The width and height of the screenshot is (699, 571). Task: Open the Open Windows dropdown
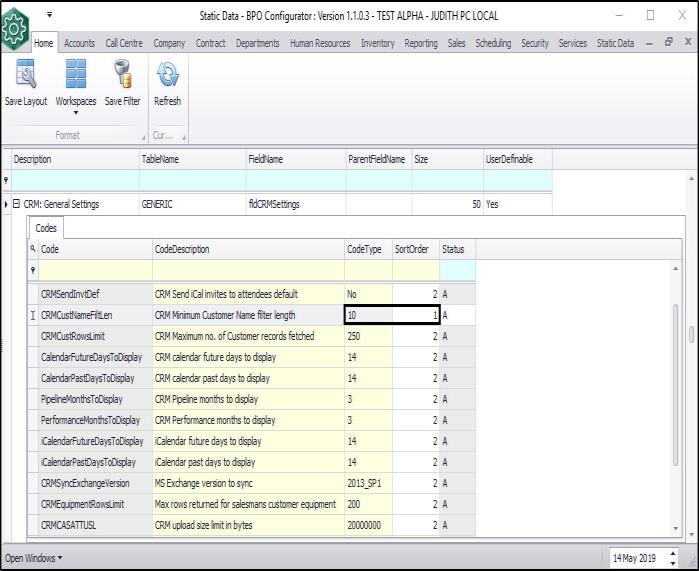pyautogui.click(x=33, y=557)
